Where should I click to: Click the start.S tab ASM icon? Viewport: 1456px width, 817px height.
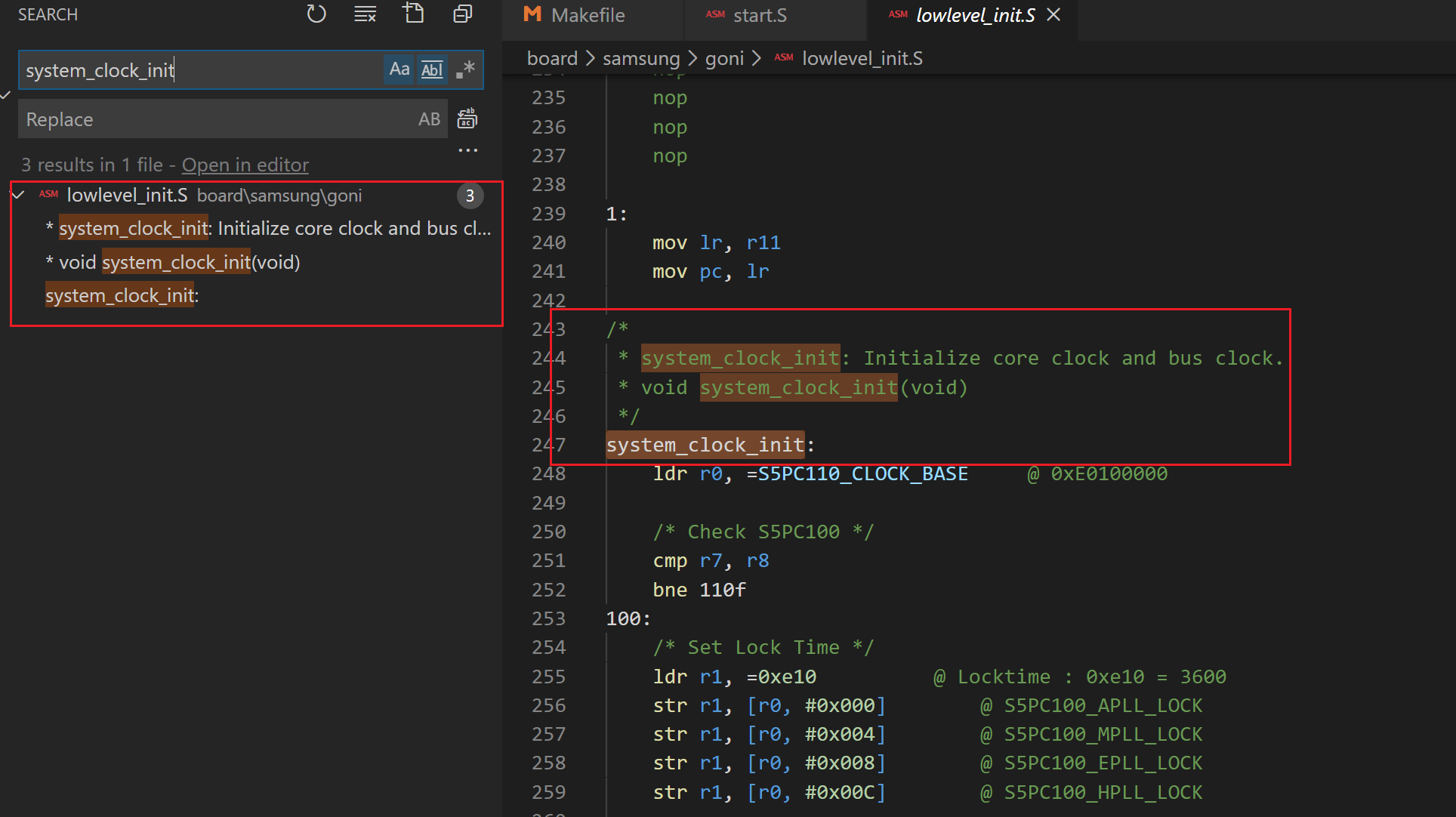click(715, 14)
